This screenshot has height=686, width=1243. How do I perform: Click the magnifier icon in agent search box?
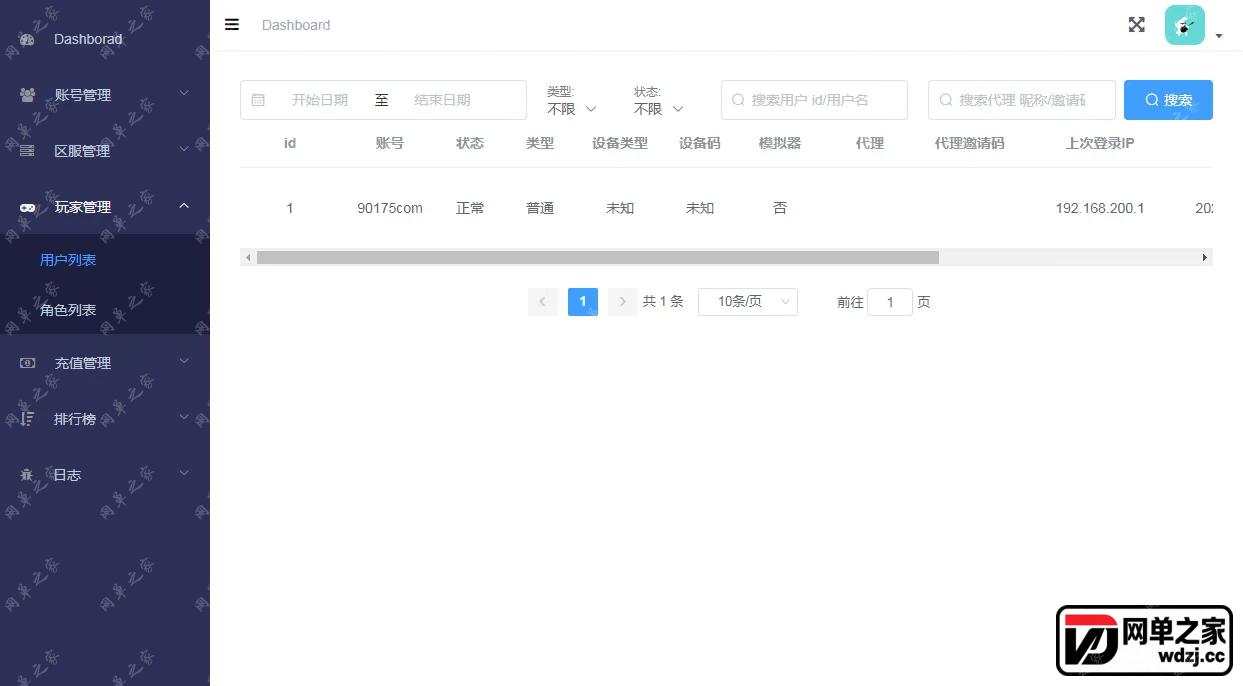tap(946, 100)
